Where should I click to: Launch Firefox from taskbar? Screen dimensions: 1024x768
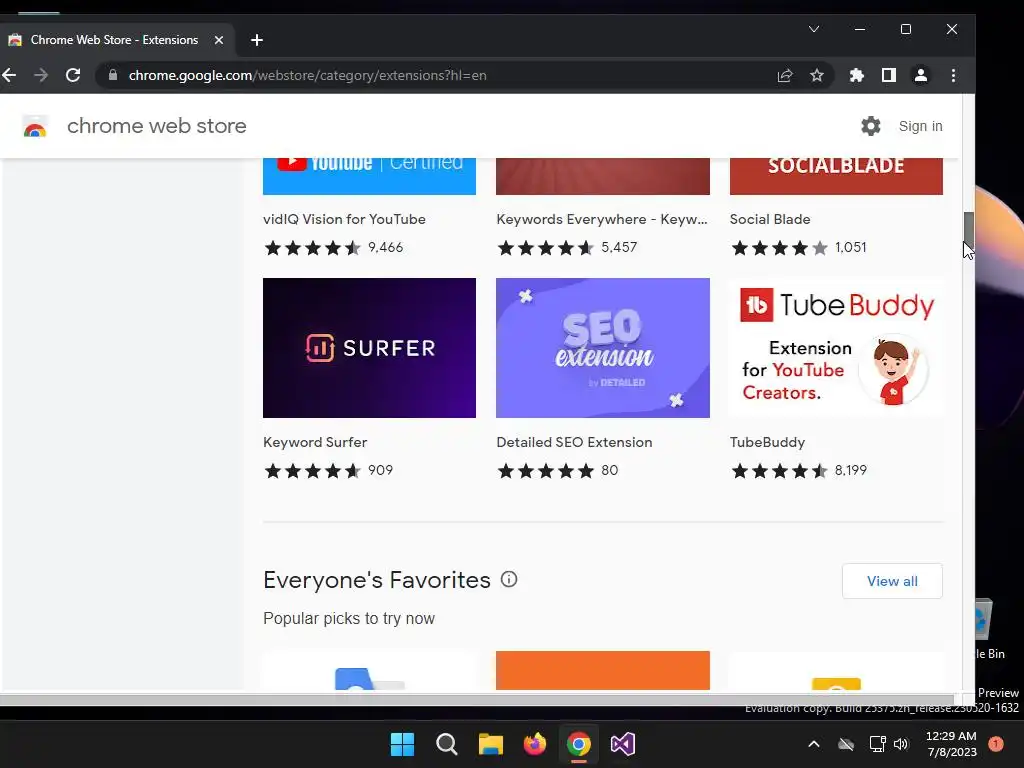(535, 744)
